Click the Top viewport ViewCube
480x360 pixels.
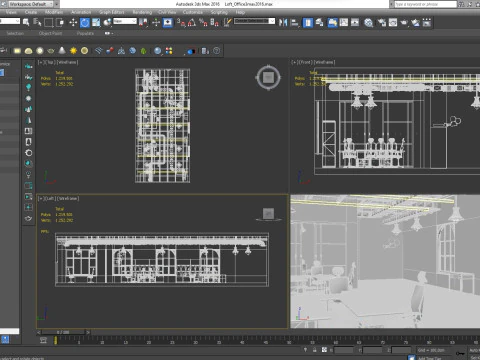coord(268,78)
